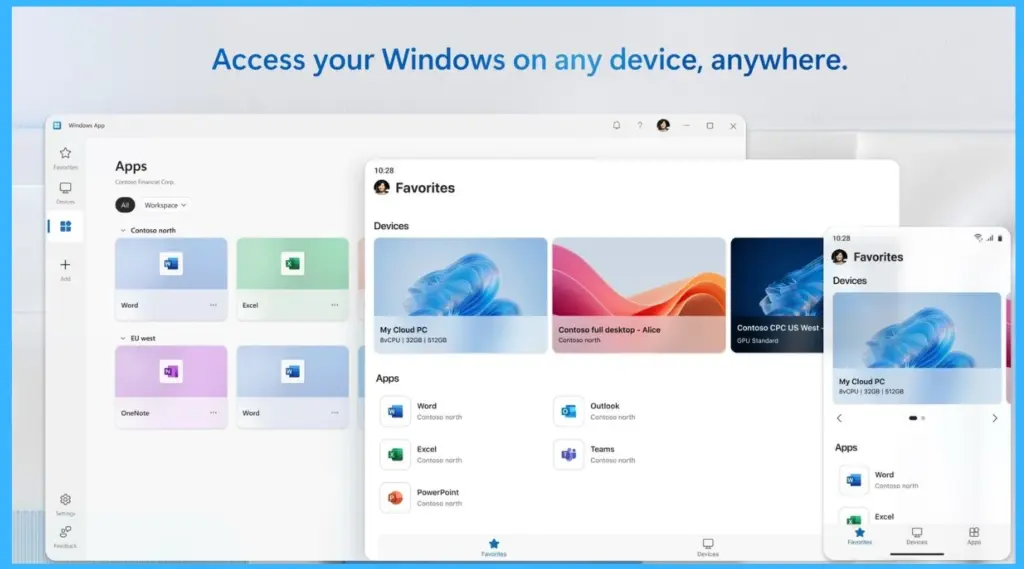Image resolution: width=1024 pixels, height=569 pixels.
Task: Collapse the Contoso north group
Action: (x=123, y=231)
